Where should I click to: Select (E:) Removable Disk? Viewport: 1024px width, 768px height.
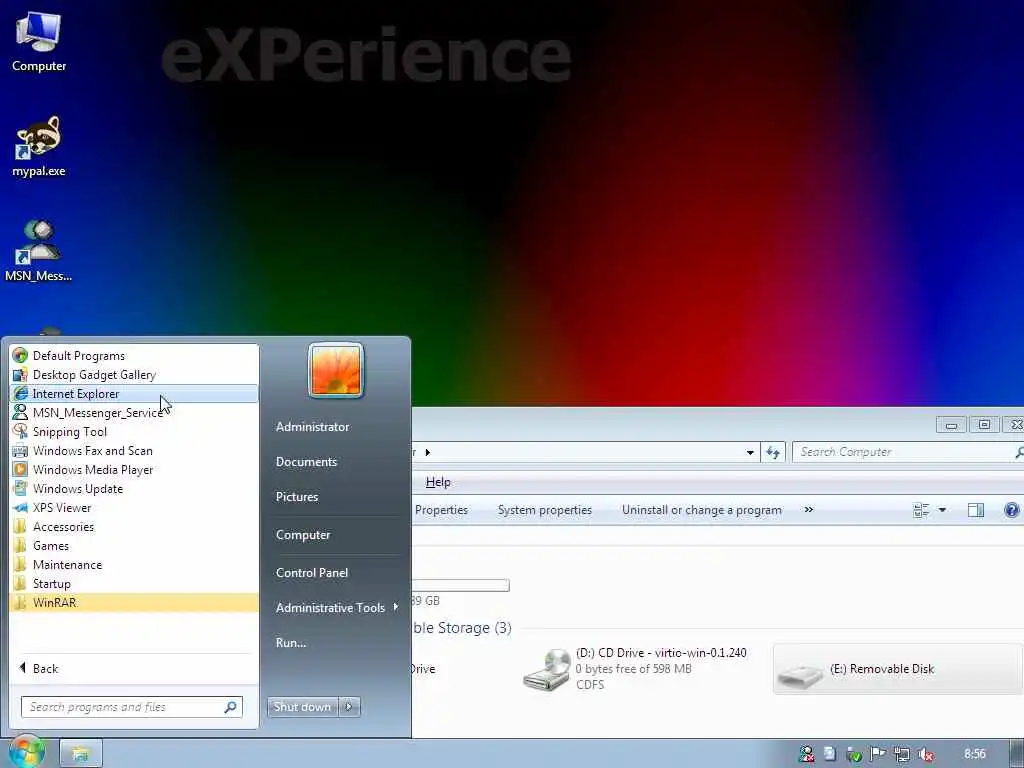point(898,669)
